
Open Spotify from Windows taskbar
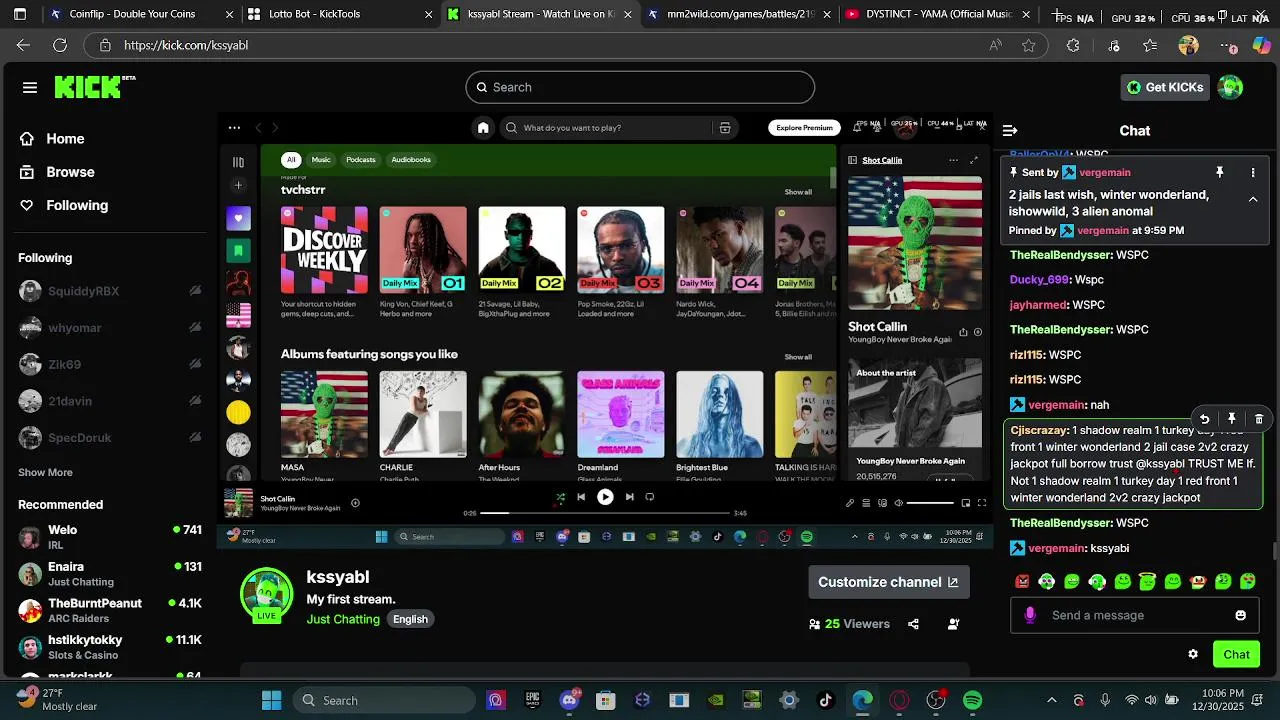point(972,700)
